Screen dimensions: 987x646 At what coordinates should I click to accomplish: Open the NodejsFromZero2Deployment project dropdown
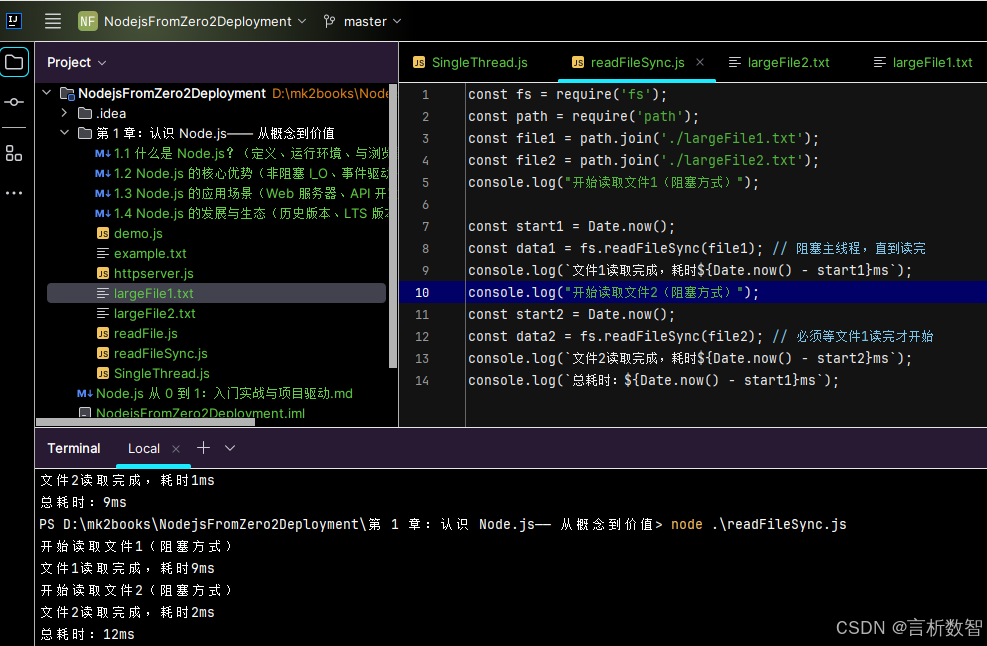pos(205,21)
